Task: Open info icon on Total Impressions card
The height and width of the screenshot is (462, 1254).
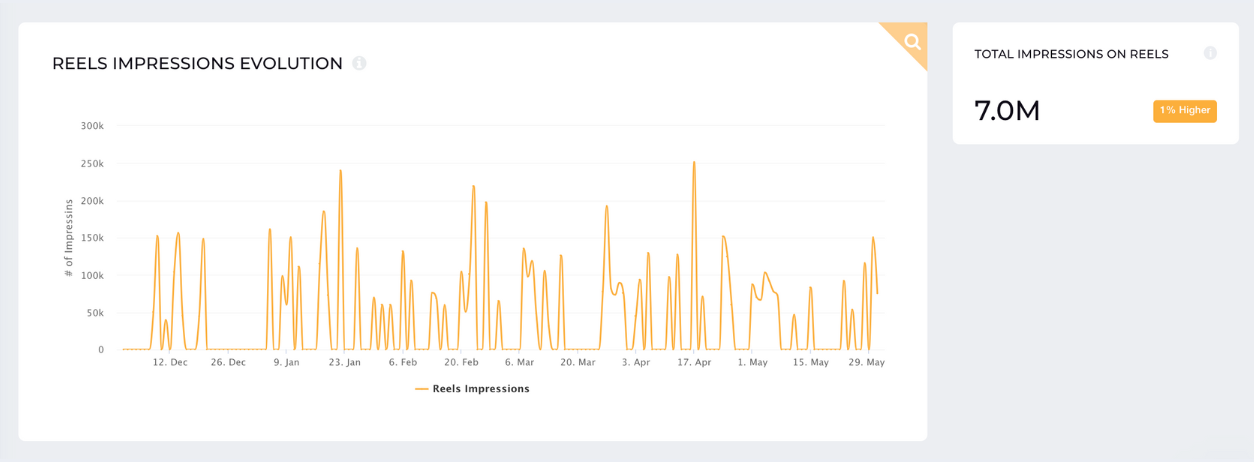Action: (1210, 53)
